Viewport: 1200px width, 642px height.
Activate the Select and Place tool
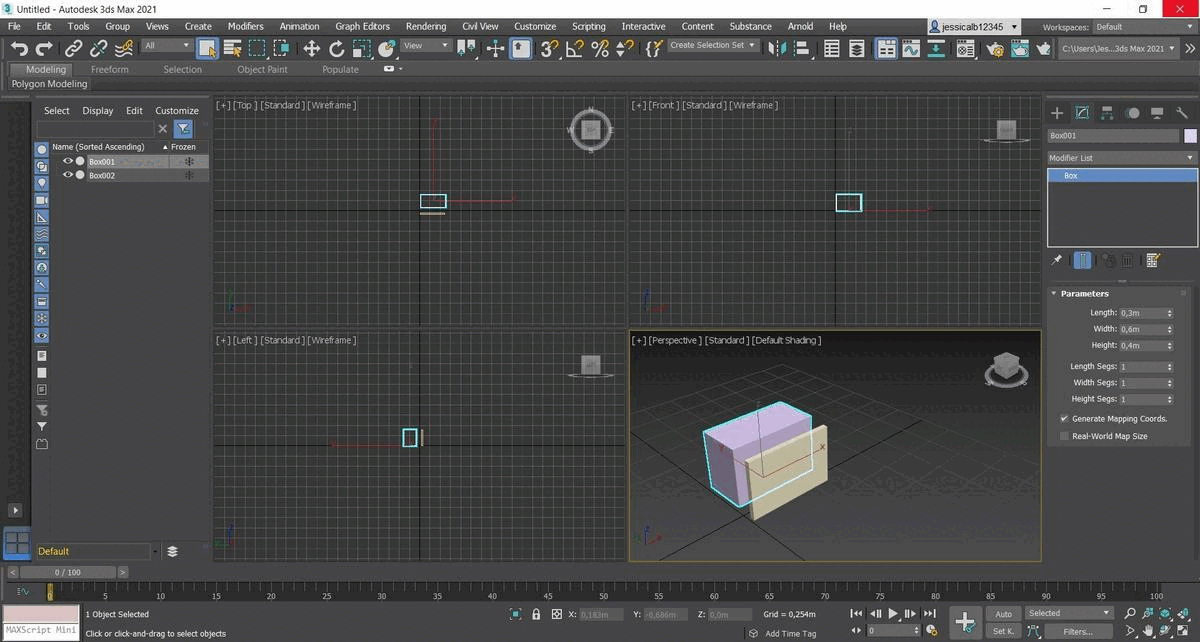pos(386,47)
